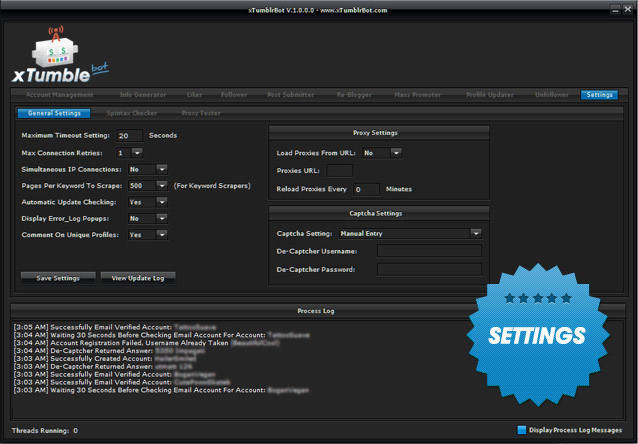This screenshot has width=638, height=444.
Task: Click the De-Captcher Username field
Action: tap(429, 251)
